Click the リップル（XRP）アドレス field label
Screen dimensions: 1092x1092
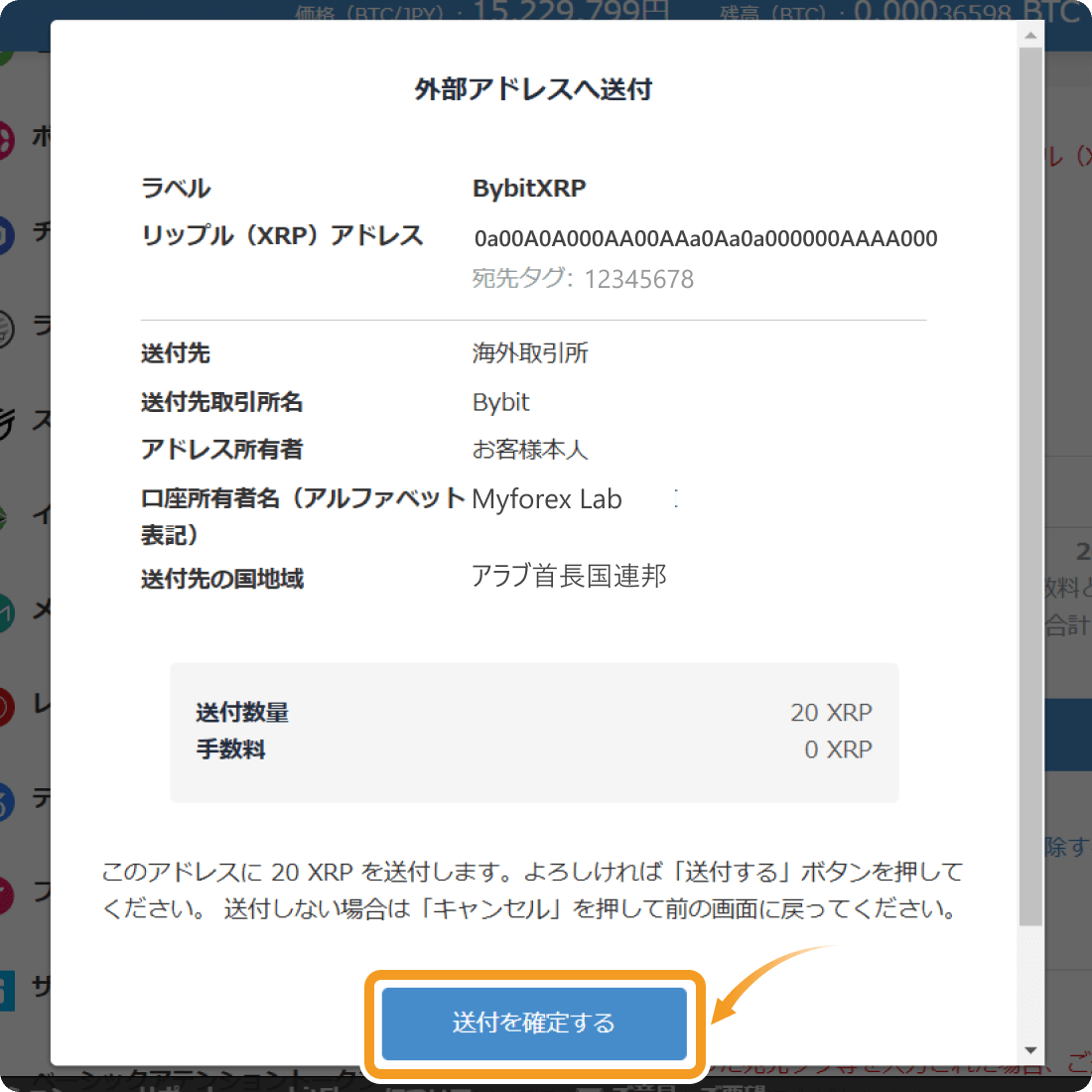pos(282,235)
